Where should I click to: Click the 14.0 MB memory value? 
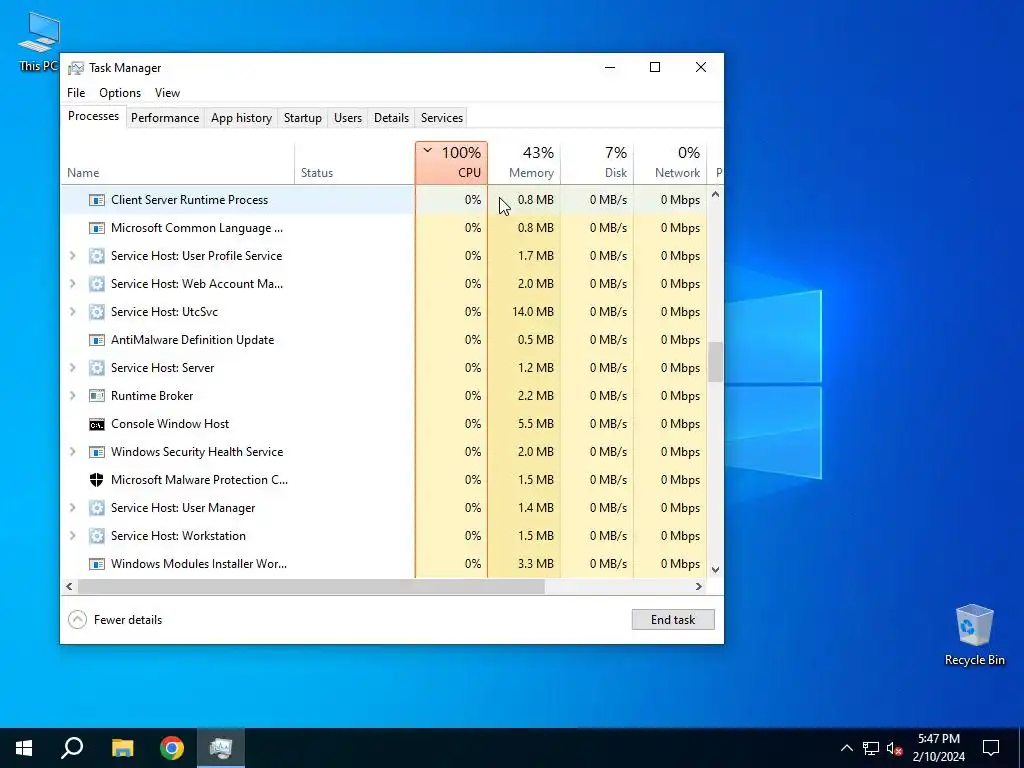click(533, 312)
